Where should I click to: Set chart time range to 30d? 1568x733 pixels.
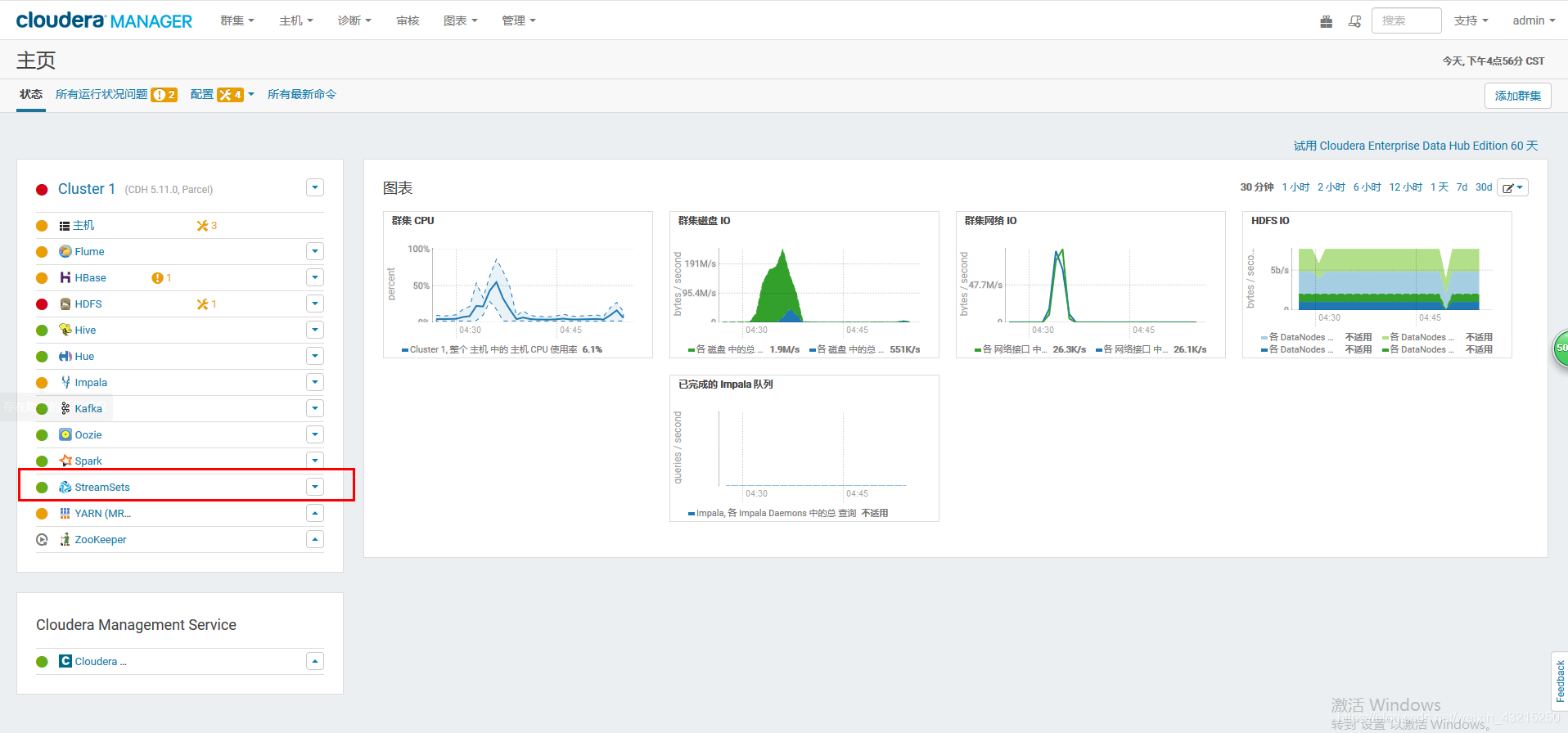pos(1484,187)
